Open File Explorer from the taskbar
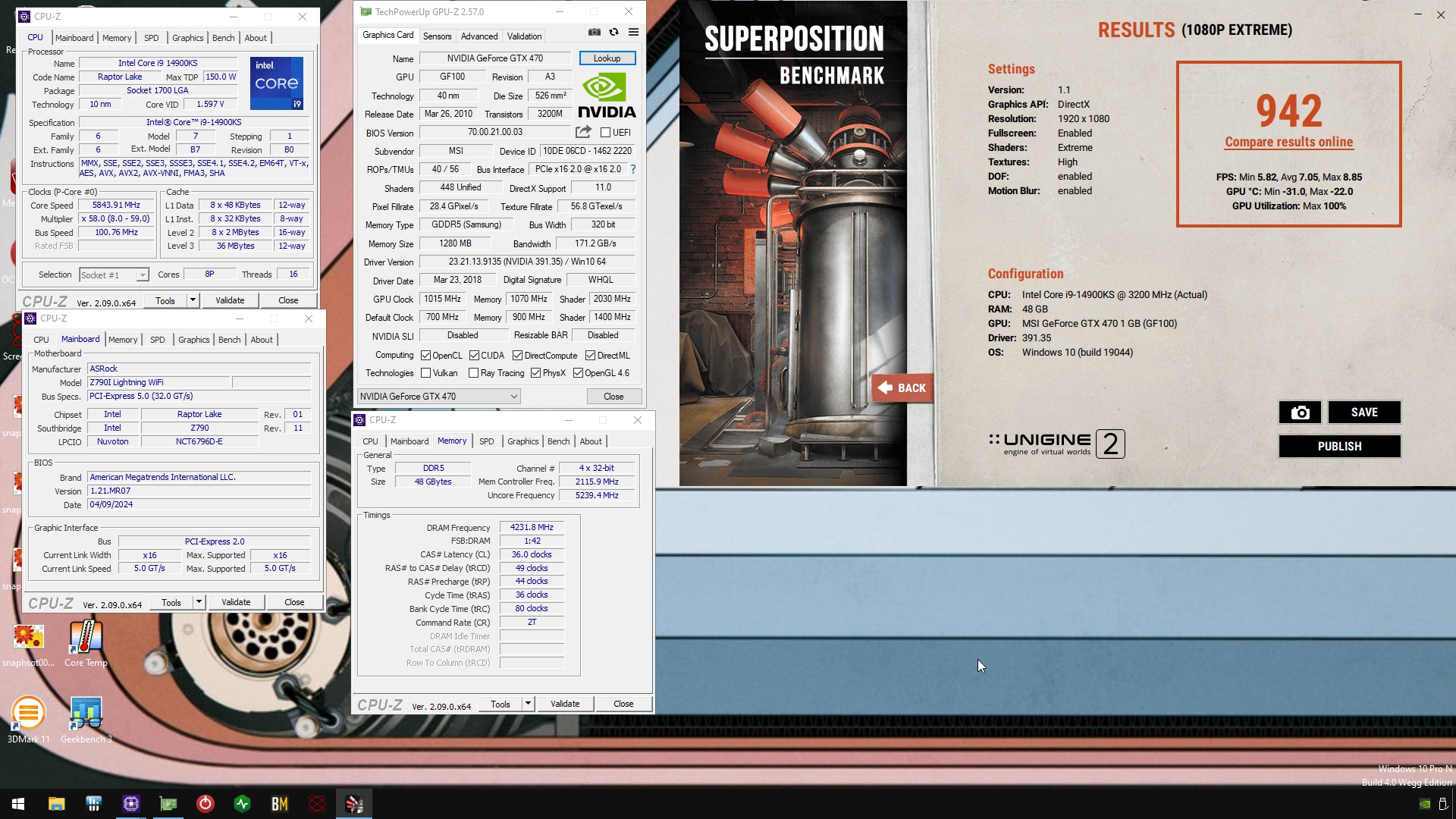 [56, 804]
